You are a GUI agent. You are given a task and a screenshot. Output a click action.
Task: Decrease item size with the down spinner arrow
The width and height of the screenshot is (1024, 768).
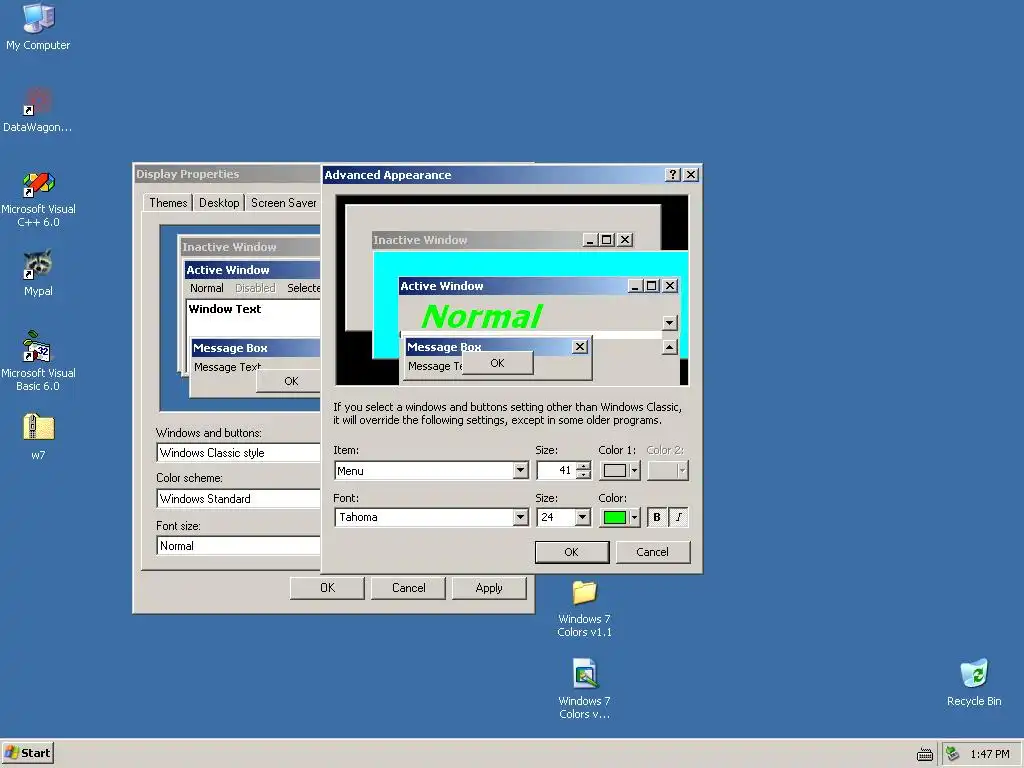pos(583,475)
